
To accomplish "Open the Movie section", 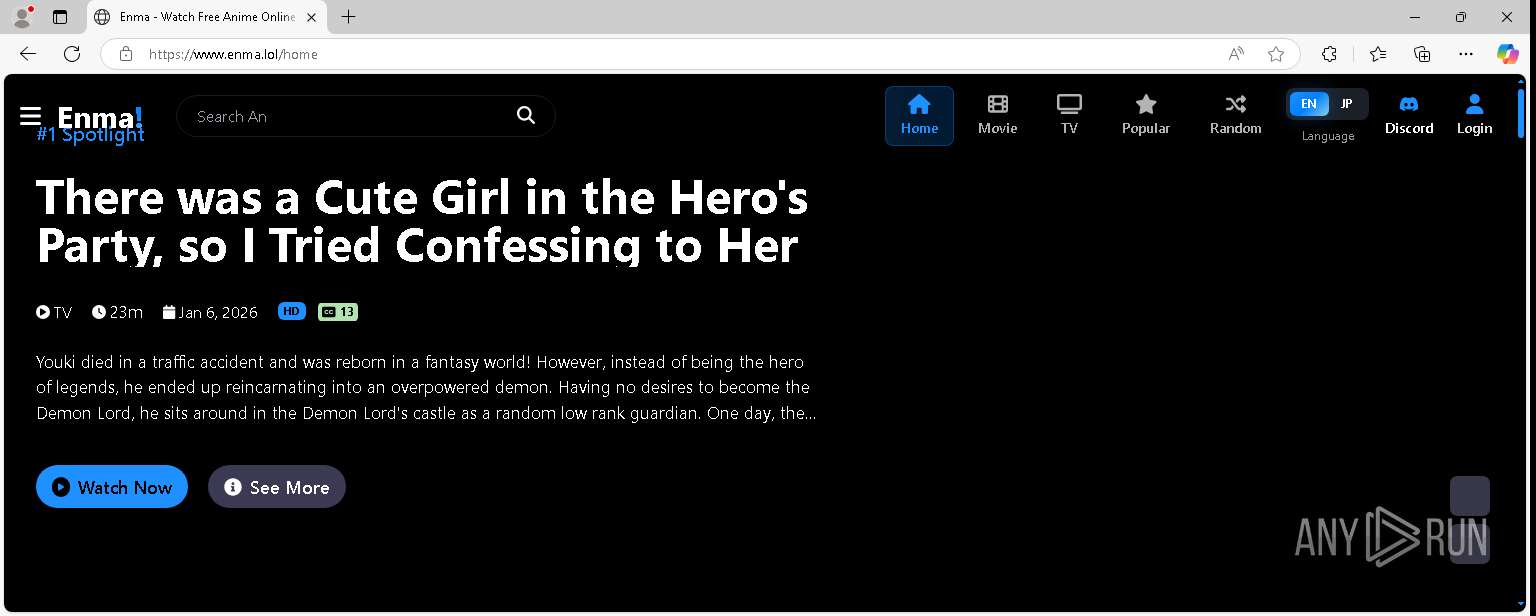I will [997, 116].
